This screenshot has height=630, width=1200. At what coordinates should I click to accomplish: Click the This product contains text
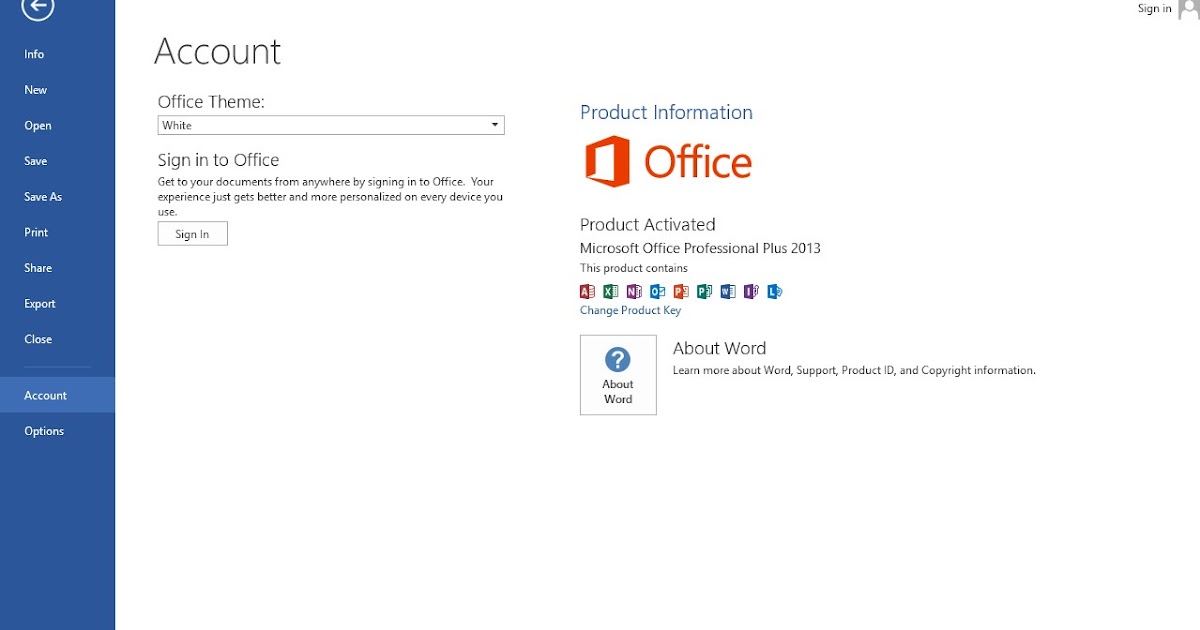coord(634,269)
